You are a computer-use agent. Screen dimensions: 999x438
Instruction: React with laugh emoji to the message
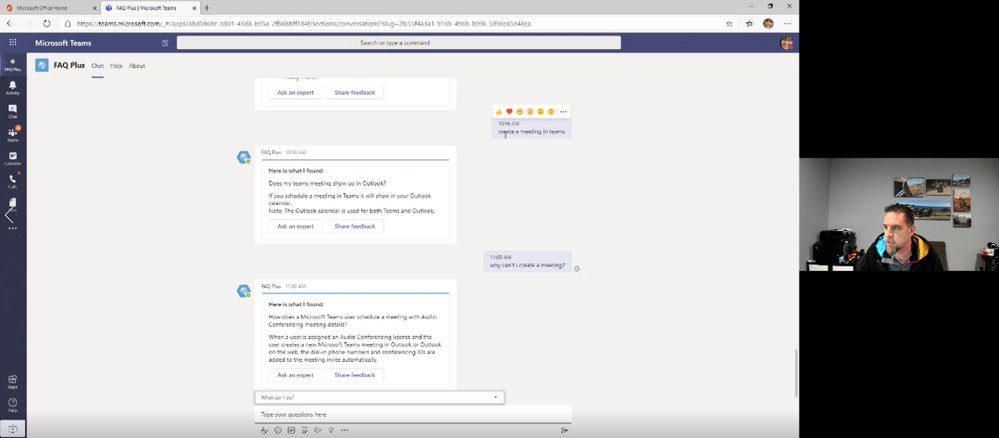tap(519, 112)
